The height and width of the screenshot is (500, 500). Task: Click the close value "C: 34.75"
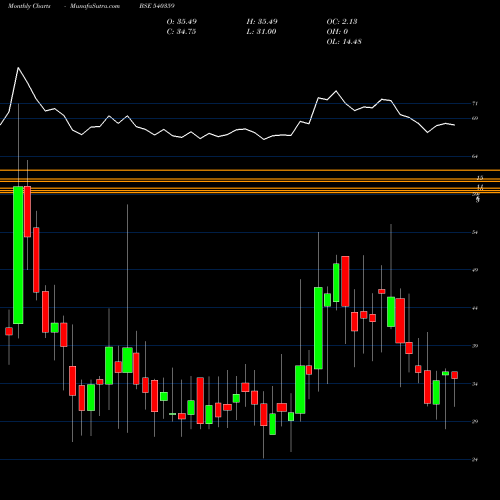[x=181, y=32]
